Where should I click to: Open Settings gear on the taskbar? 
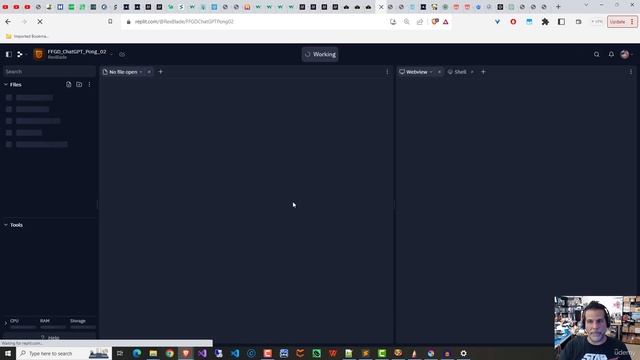coord(463,353)
